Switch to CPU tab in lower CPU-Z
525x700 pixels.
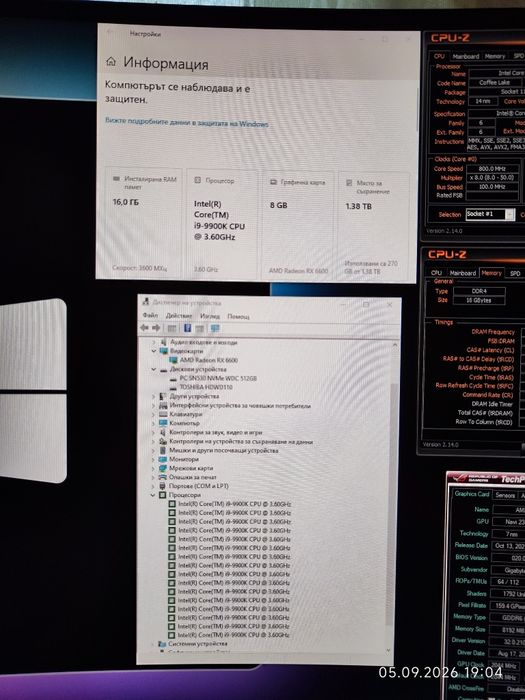(x=437, y=273)
